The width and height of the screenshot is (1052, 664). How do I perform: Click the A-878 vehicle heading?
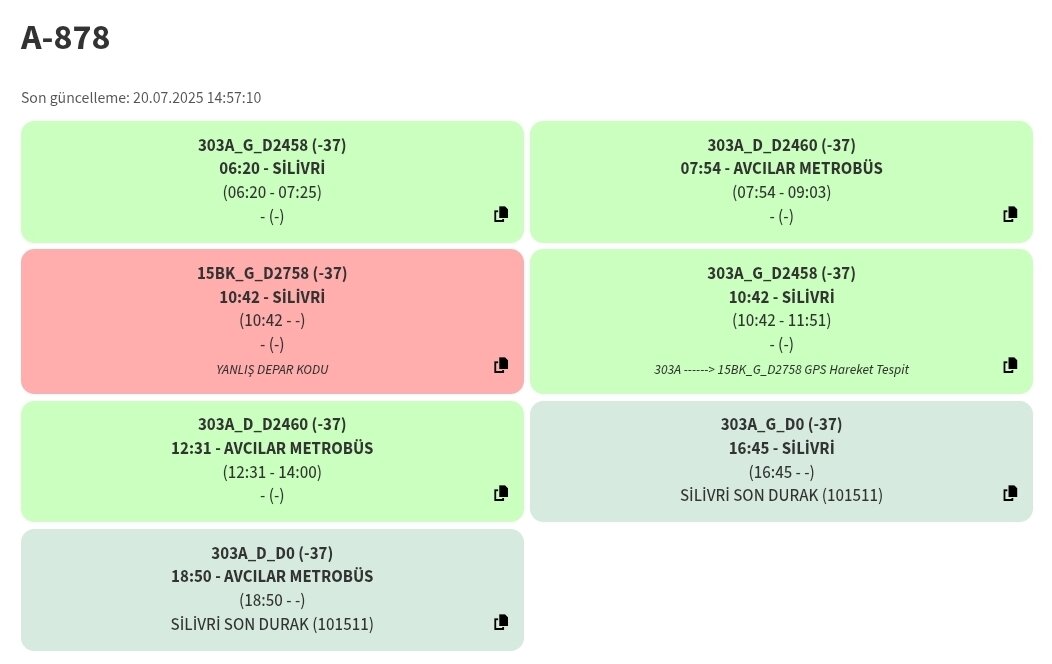coord(65,38)
